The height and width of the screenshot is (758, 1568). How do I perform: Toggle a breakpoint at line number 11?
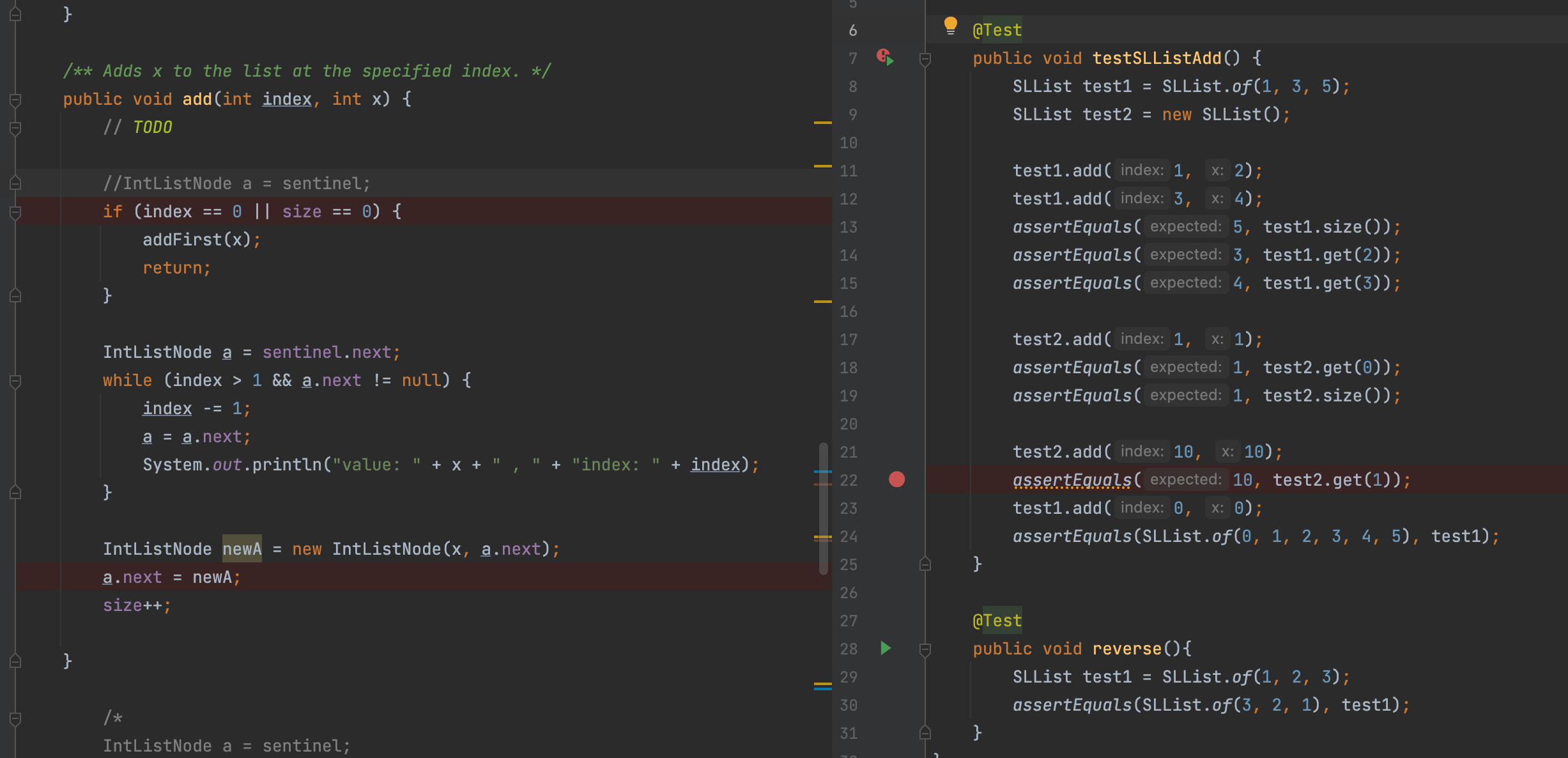pos(849,171)
